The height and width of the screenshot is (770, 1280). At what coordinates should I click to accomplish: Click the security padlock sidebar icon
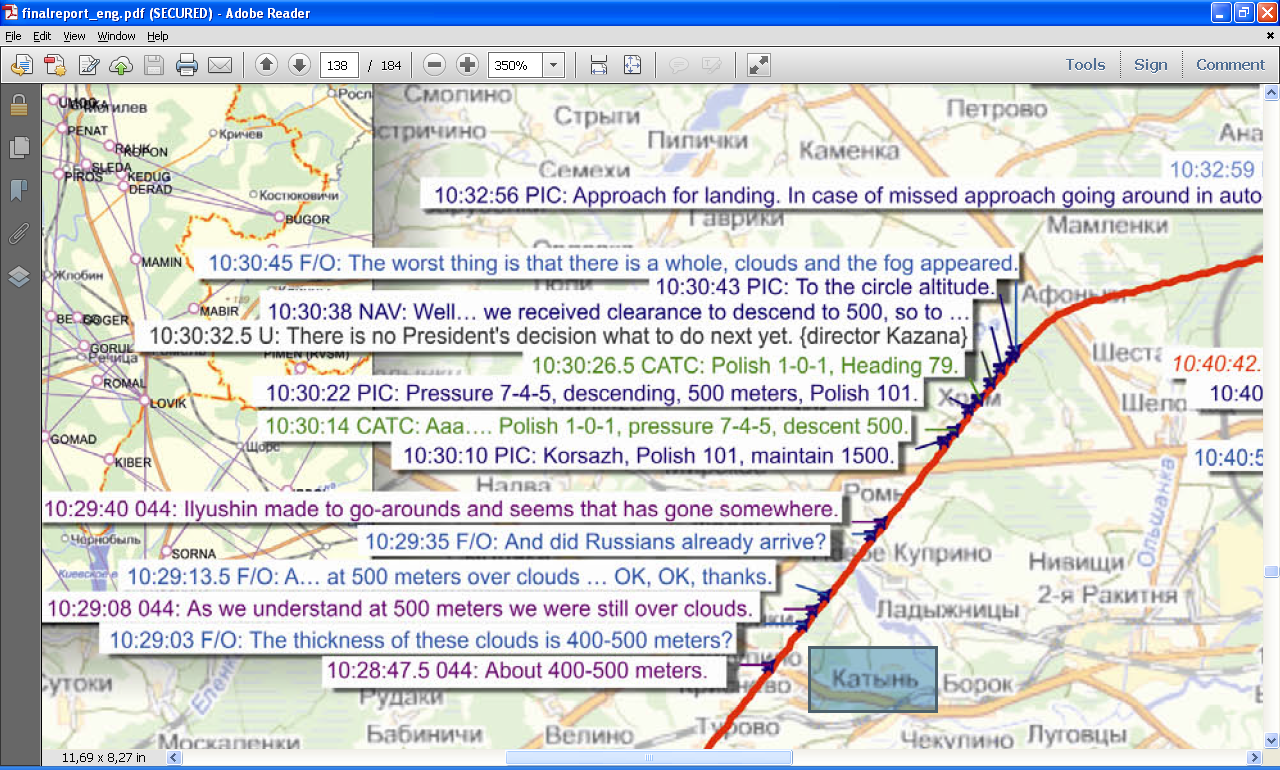coord(18,106)
